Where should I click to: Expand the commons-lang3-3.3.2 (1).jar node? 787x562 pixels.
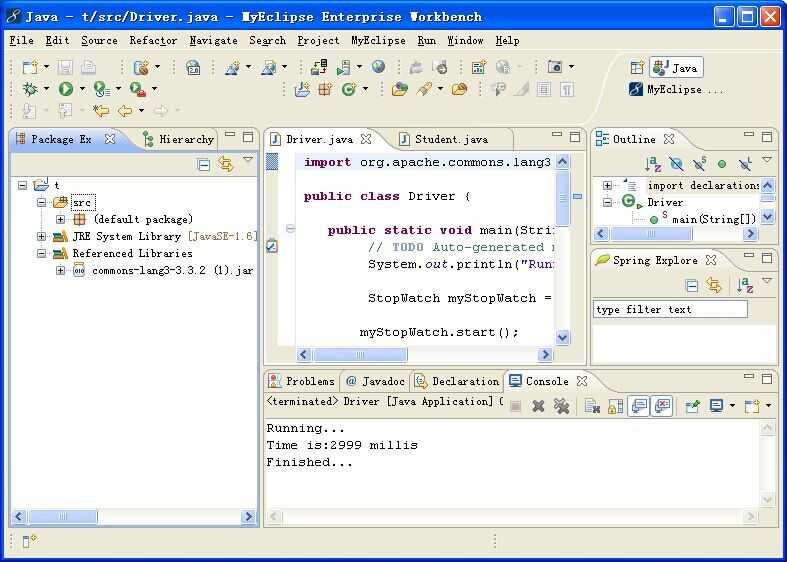60,270
